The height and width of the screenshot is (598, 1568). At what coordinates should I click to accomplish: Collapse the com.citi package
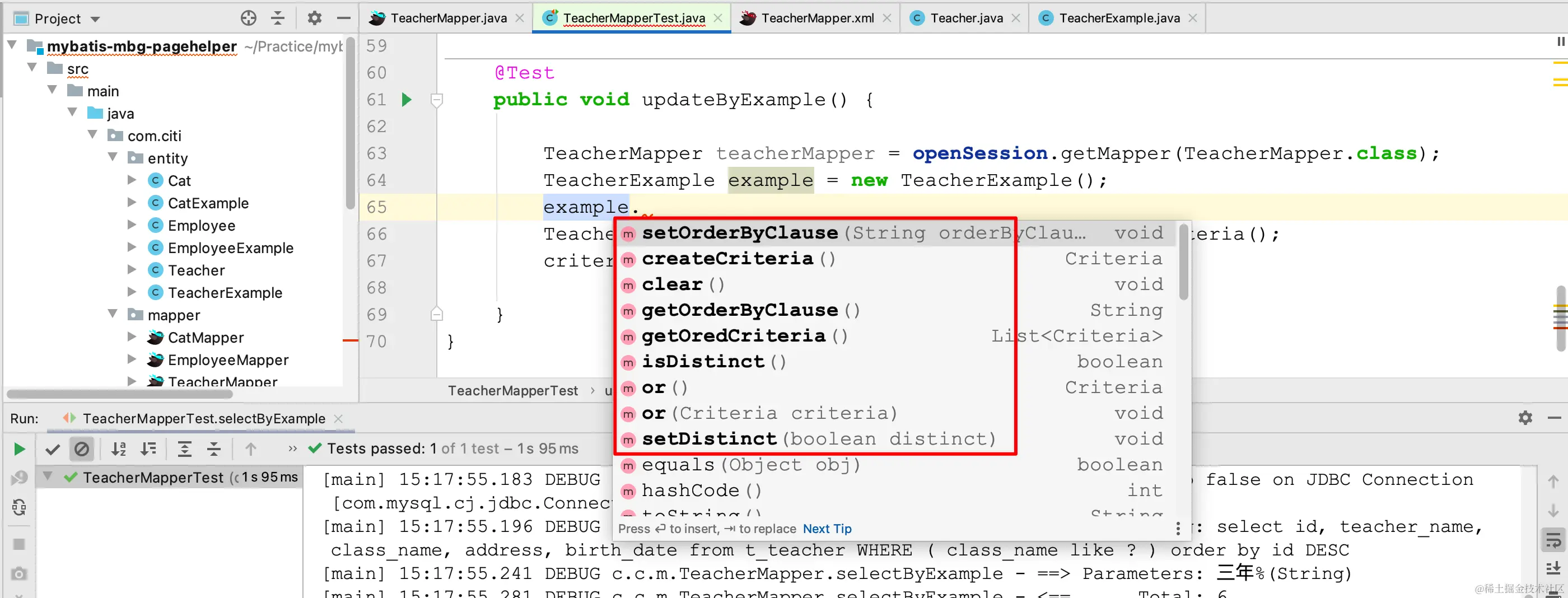pyautogui.click(x=92, y=135)
